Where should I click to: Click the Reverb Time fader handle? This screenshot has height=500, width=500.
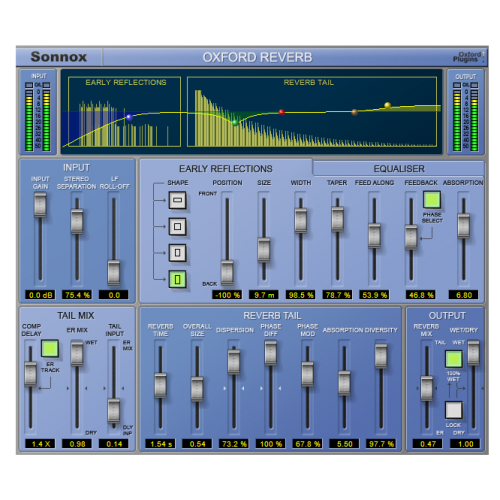click(x=160, y=386)
